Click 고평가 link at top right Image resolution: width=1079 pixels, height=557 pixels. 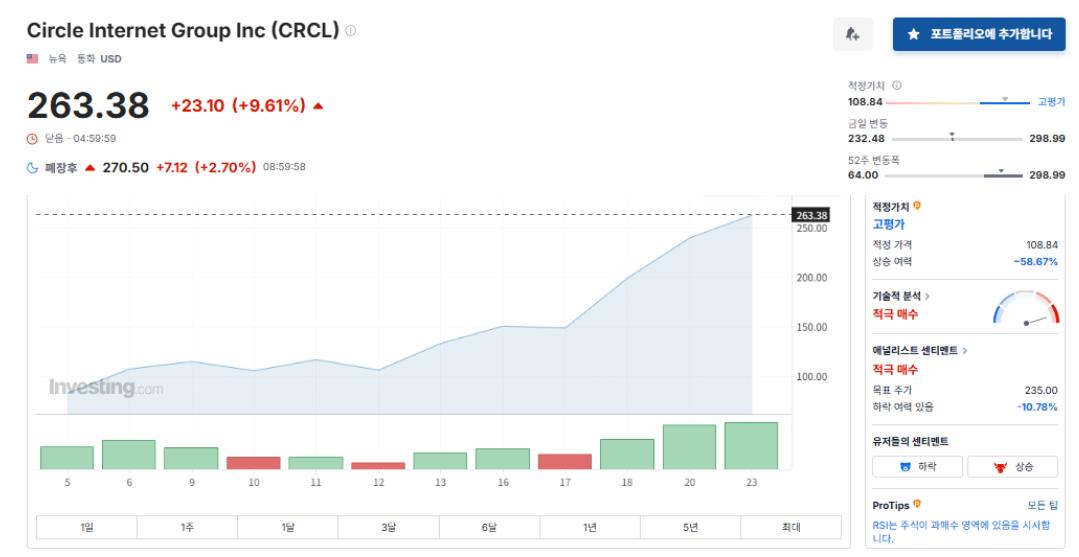(1051, 102)
